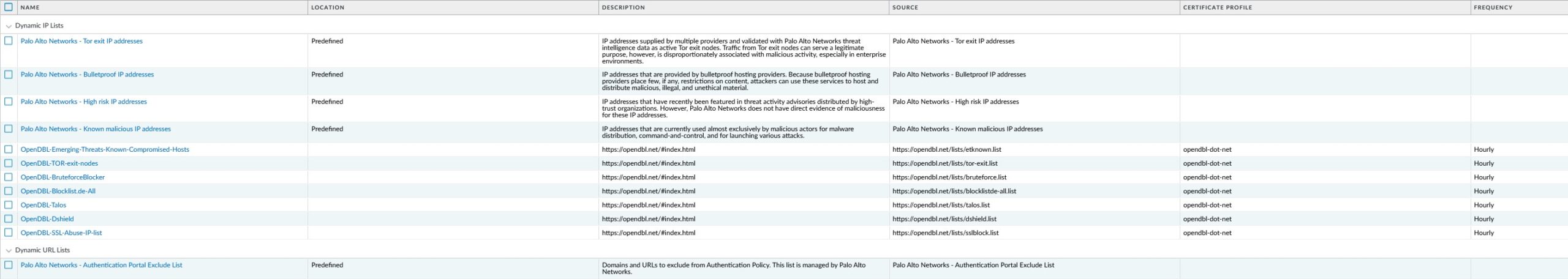This screenshot has width=1568, height=279.
Task: Check the Tor exit IP addresses row
Action: [x=9, y=41]
